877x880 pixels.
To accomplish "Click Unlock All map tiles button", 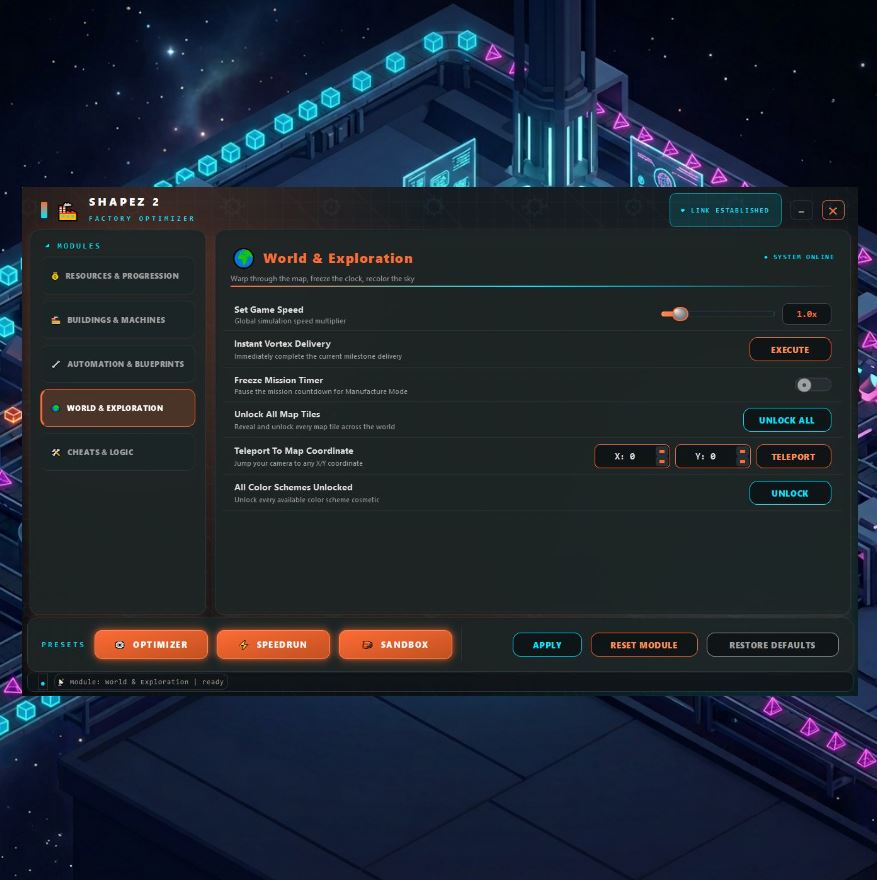I will (x=787, y=420).
